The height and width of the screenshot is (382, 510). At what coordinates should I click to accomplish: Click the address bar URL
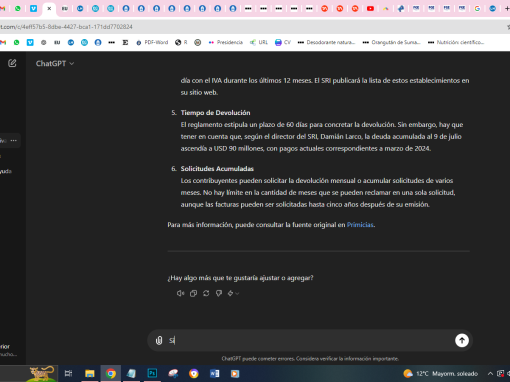67,27
